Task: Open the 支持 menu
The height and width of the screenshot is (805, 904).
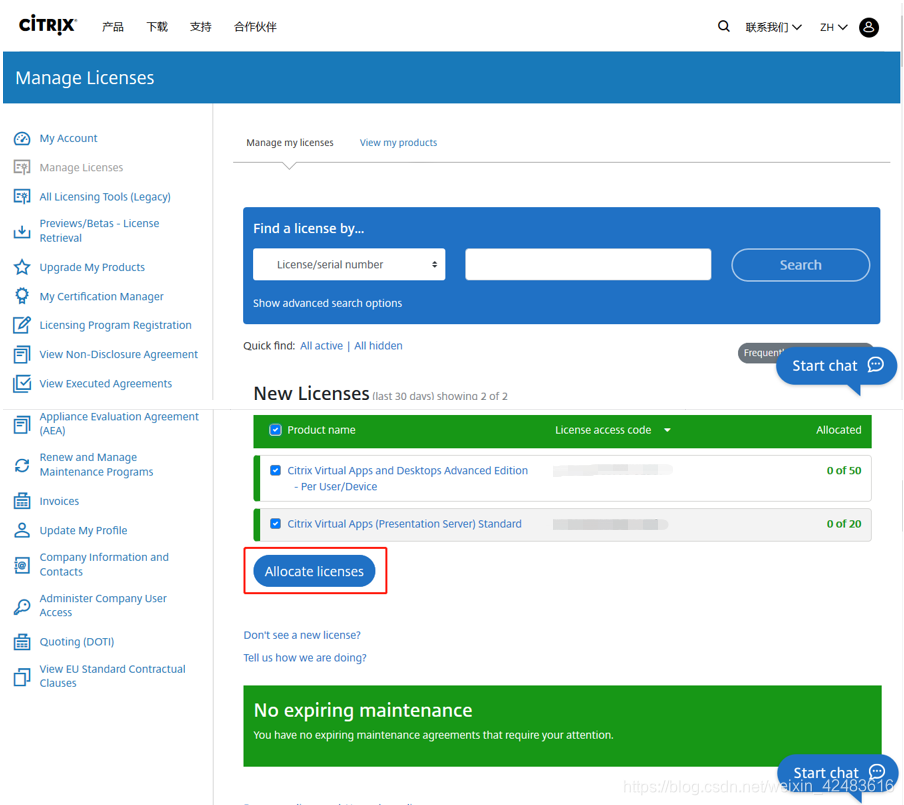Action: tap(201, 27)
